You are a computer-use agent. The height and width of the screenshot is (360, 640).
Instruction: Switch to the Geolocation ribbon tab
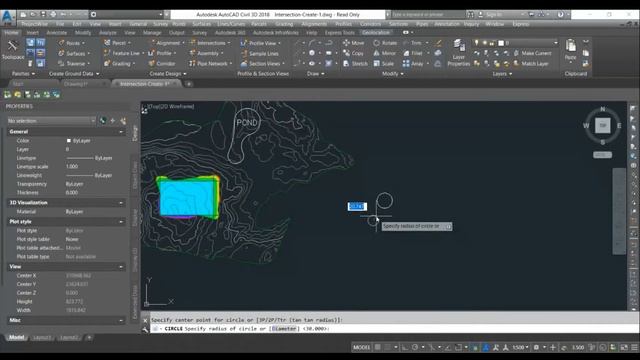[376, 33]
